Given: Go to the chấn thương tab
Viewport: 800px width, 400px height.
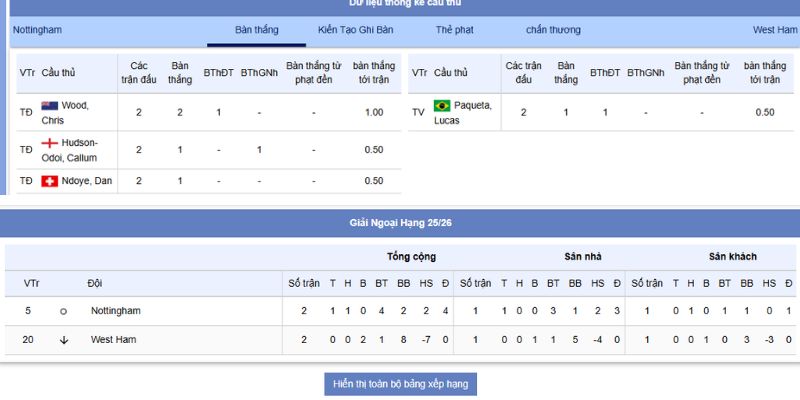Looking at the screenshot, I should 553,30.
